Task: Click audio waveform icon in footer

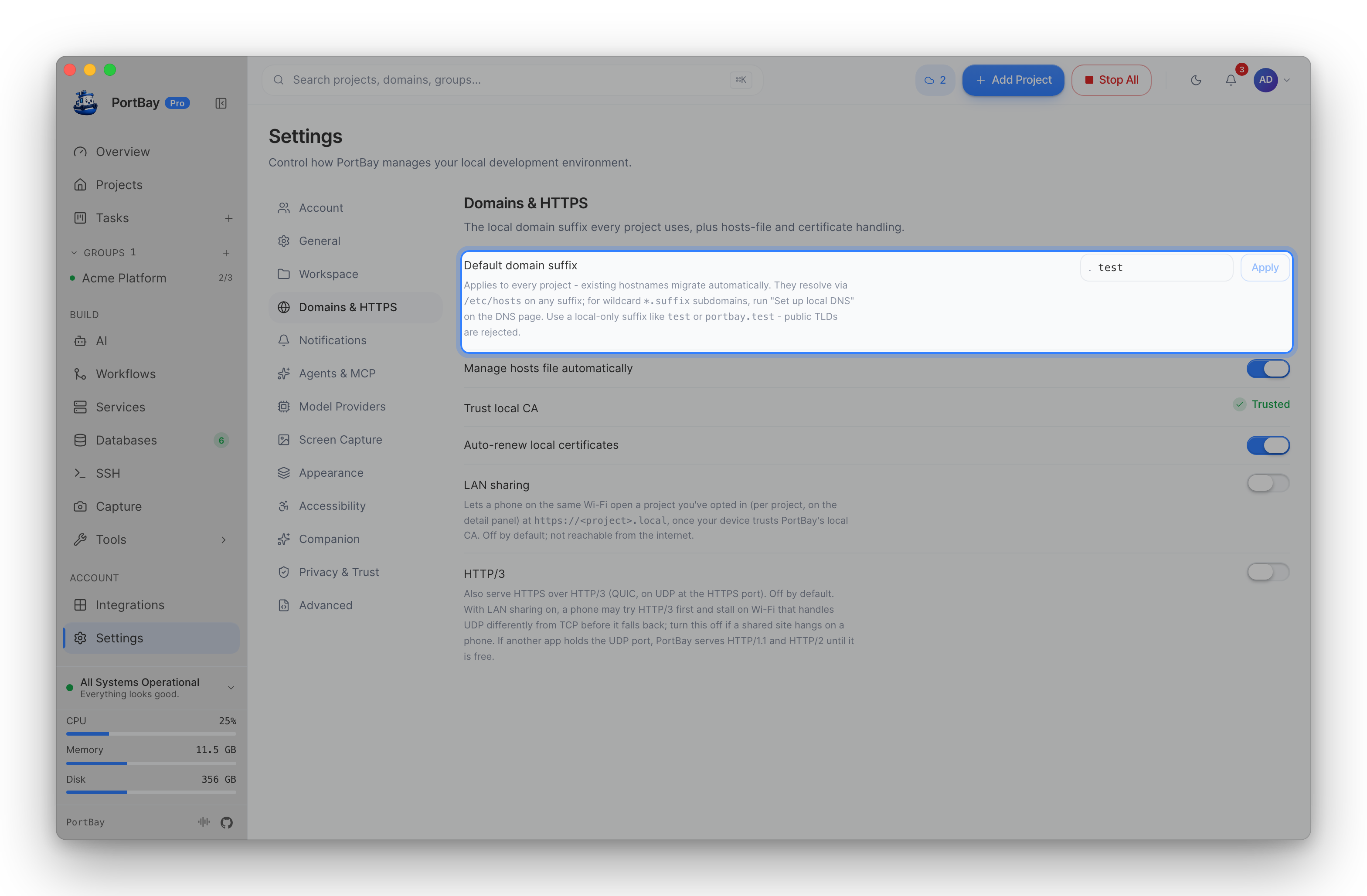Action: pyautogui.click(x=204, y=822)
